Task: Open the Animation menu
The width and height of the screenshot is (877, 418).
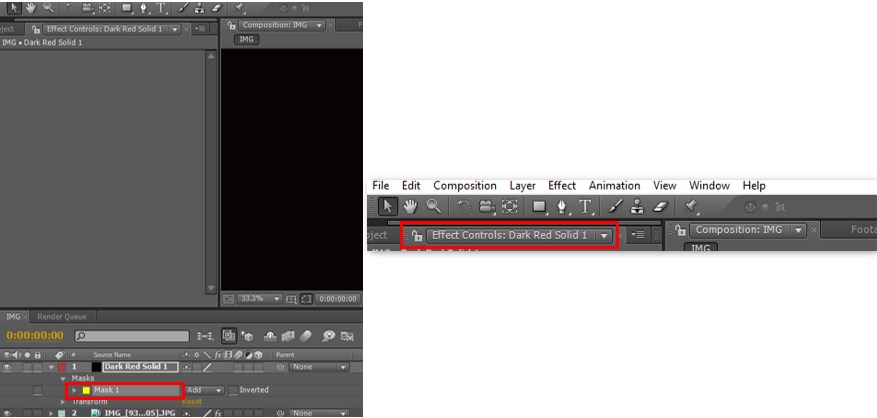Action: click(614, 186)
